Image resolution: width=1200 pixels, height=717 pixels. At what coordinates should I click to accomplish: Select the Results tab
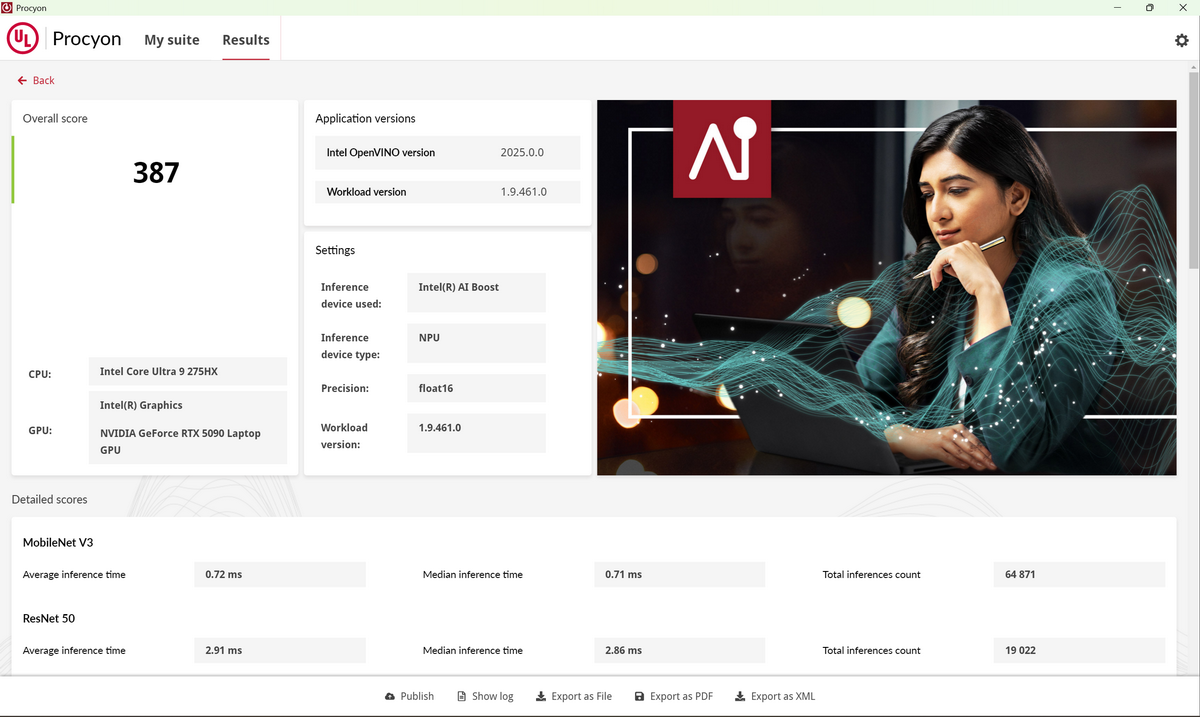246,40
